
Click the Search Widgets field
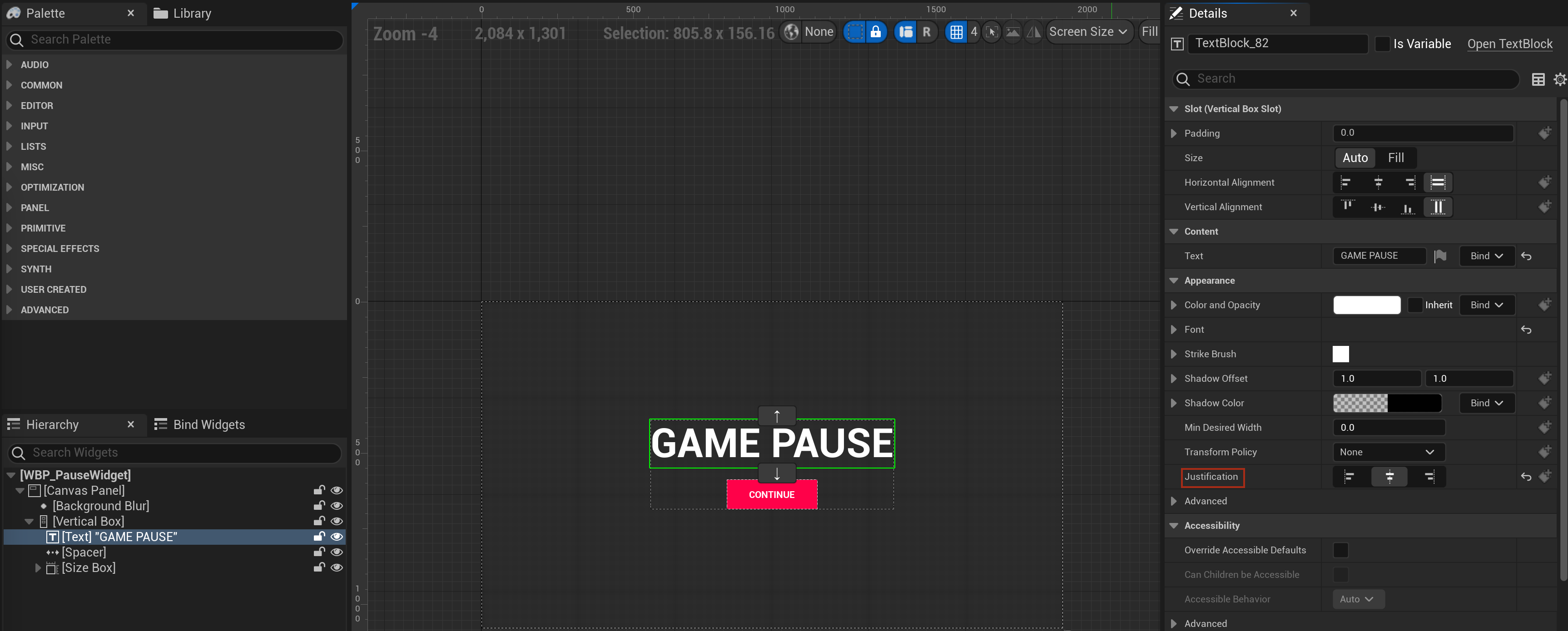(x=175, y=453)
